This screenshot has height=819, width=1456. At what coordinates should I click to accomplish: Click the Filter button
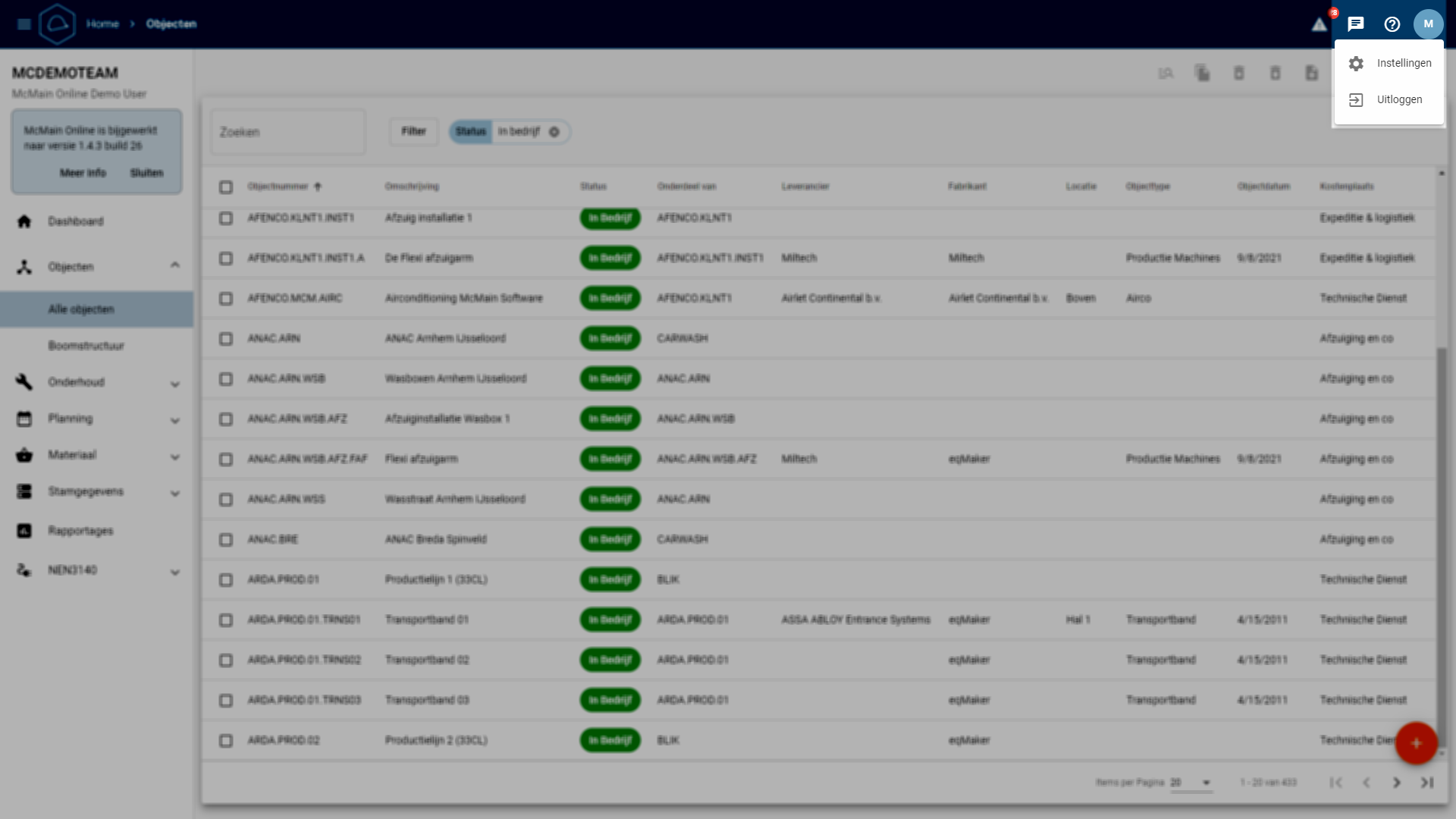[413, 132]
